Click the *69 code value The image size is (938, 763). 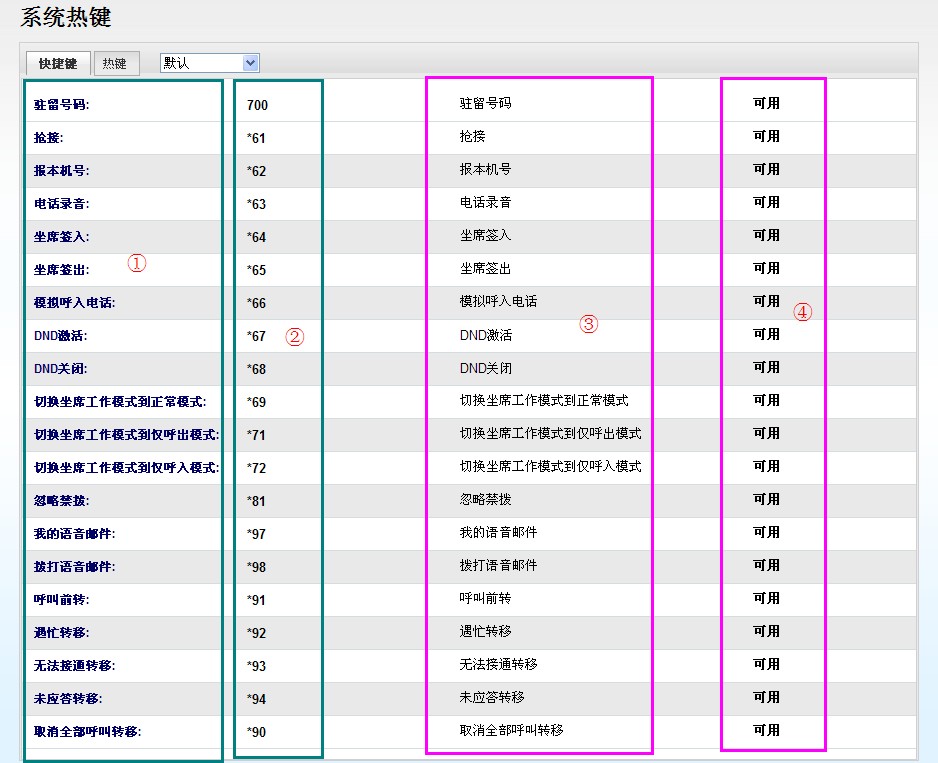pyautogui.click(x=256, y=402)
